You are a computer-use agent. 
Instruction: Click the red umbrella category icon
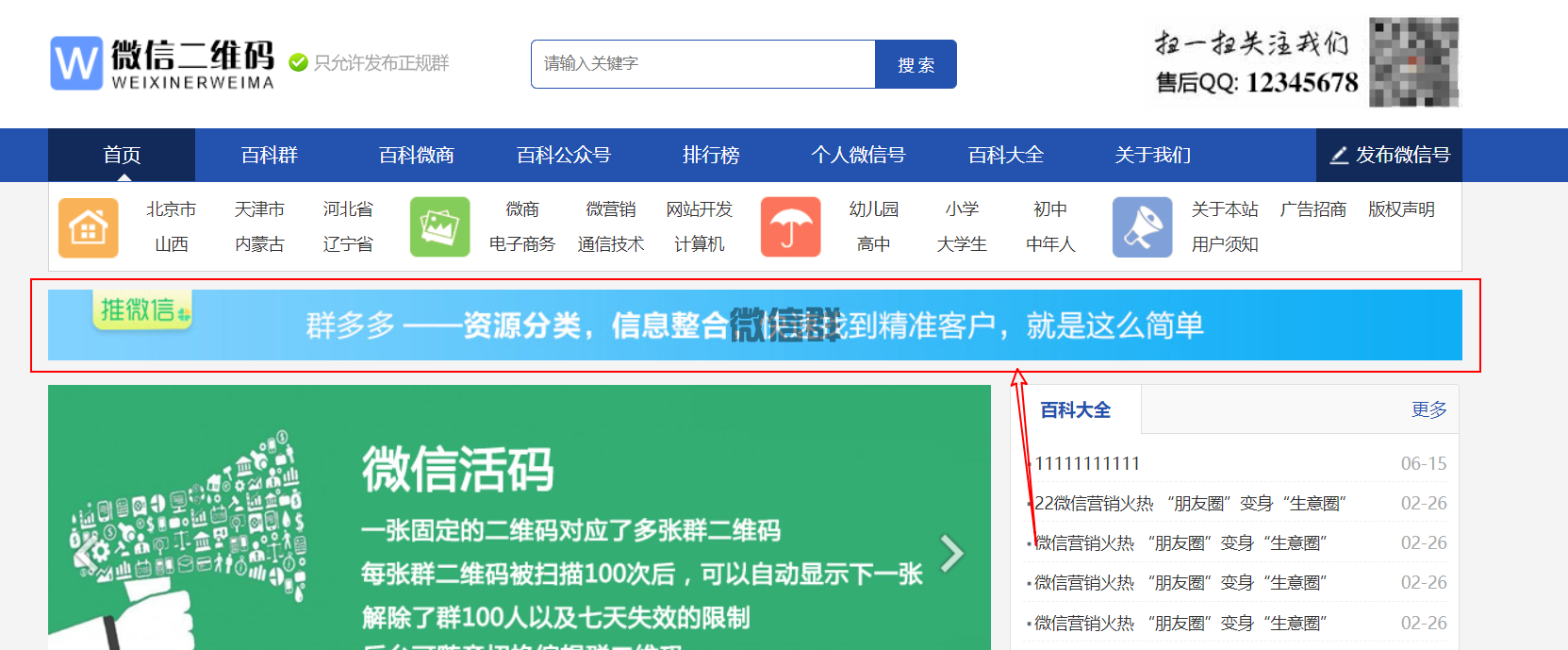(790, 227)
